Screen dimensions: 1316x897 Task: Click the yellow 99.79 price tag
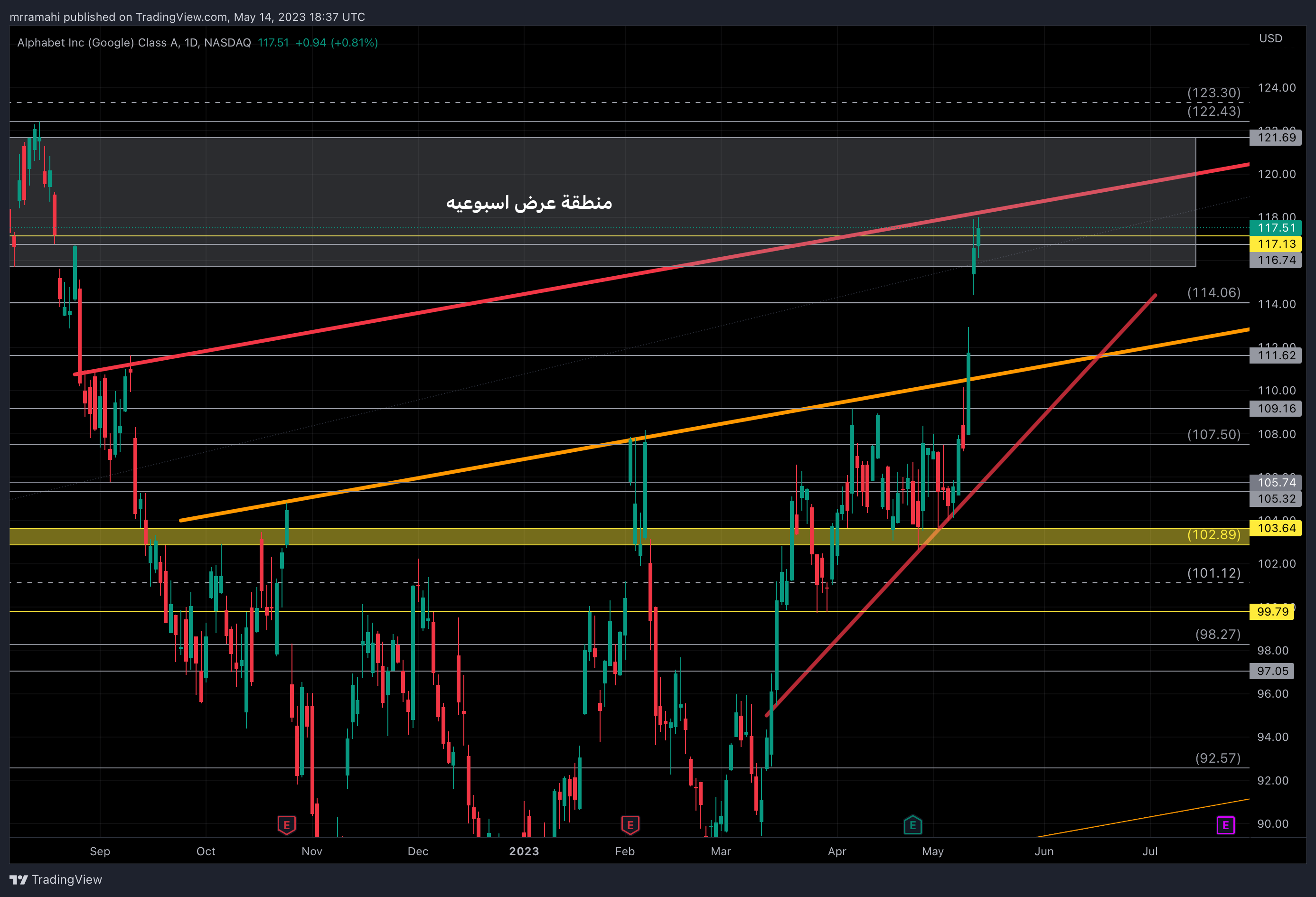click(x=1272, y=611)
